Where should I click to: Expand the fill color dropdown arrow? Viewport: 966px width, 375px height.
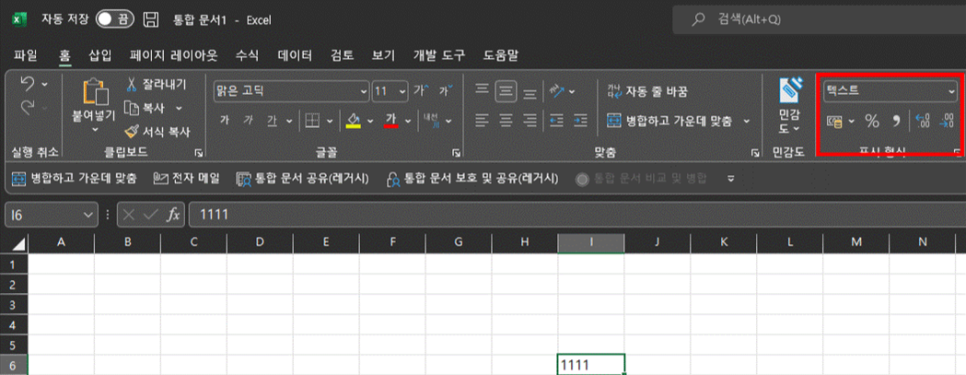pyautogui.click(x=370, y=121)
